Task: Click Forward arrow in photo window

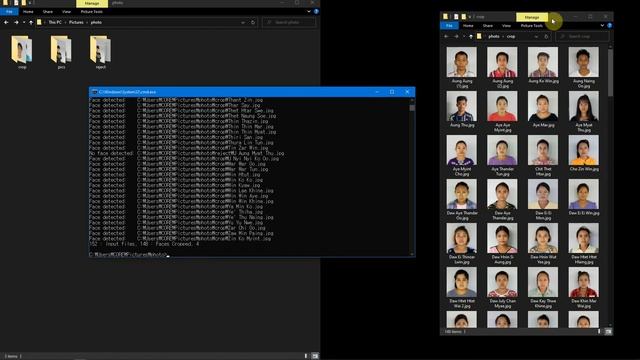Action: [x=16, y=22]
